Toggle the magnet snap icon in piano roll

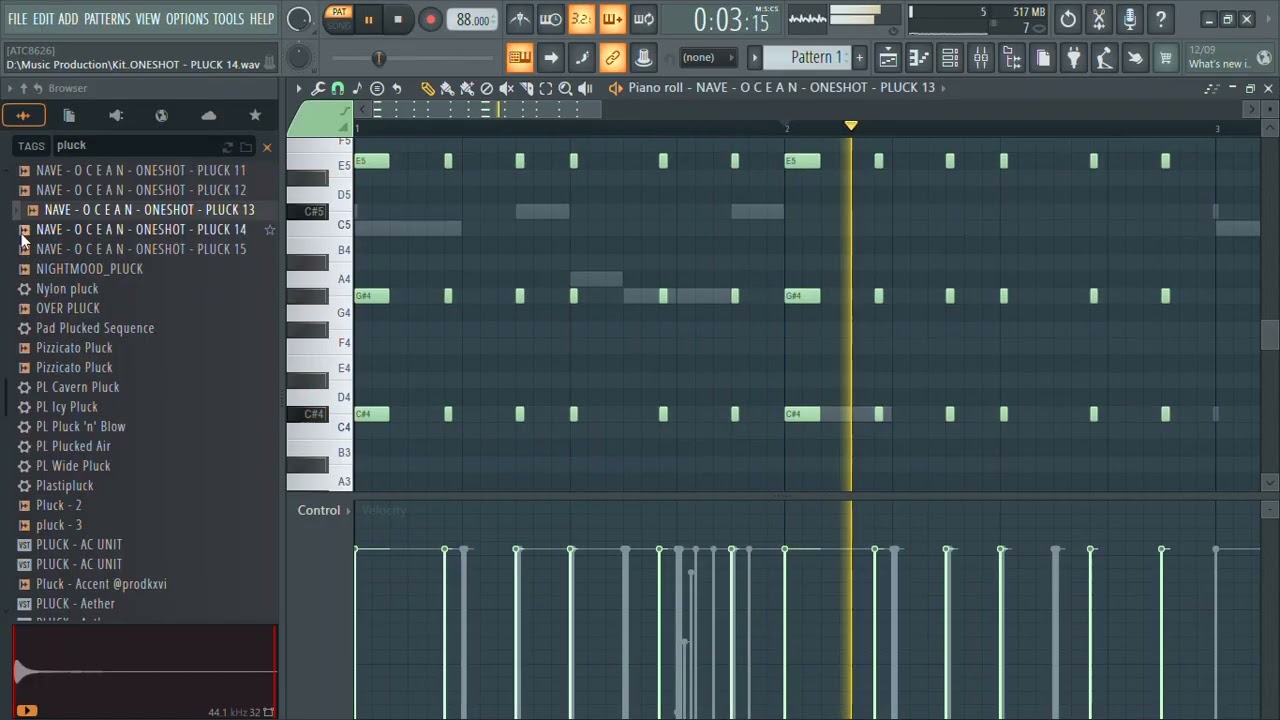point(338,88)
